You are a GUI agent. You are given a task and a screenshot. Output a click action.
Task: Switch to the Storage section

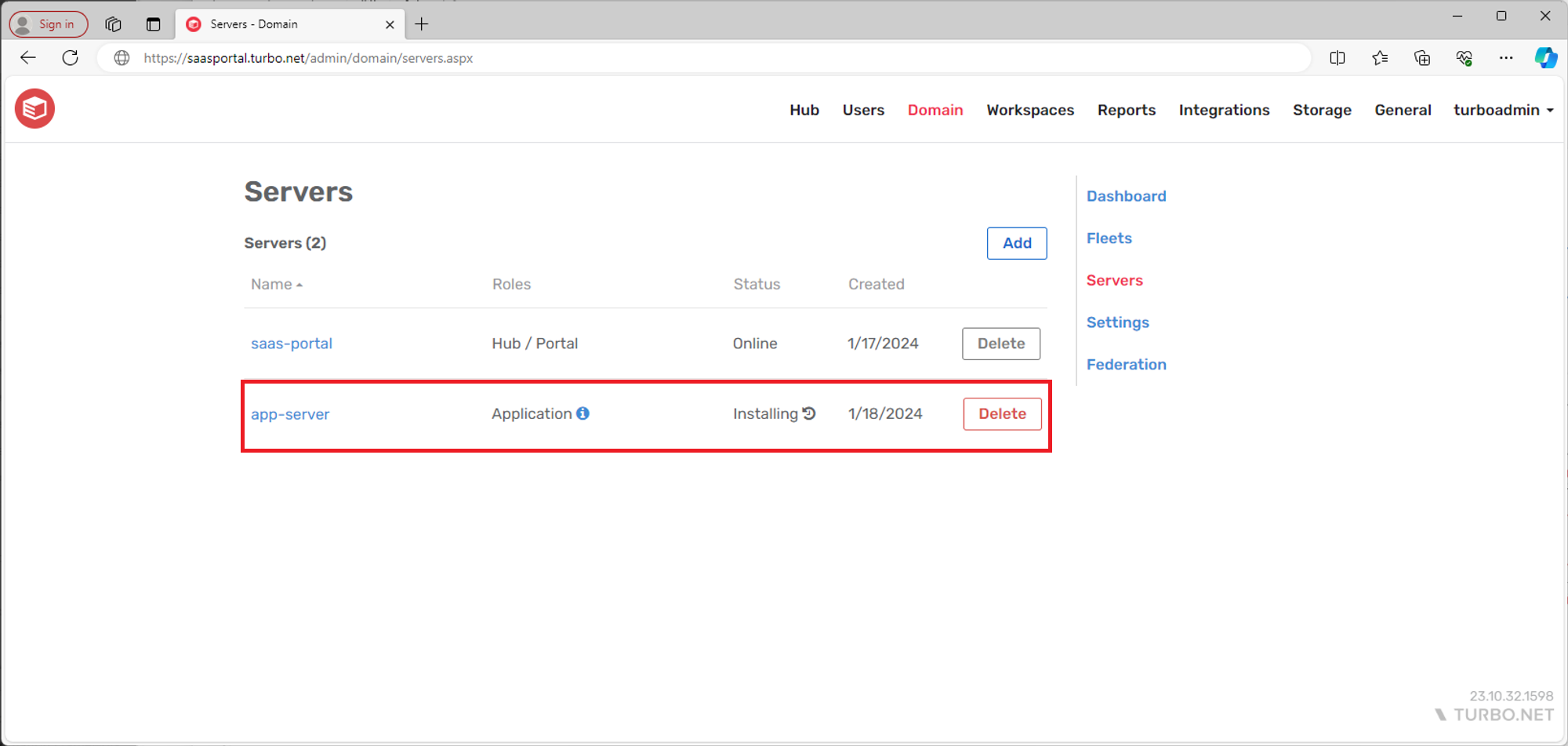(1322, 110)
